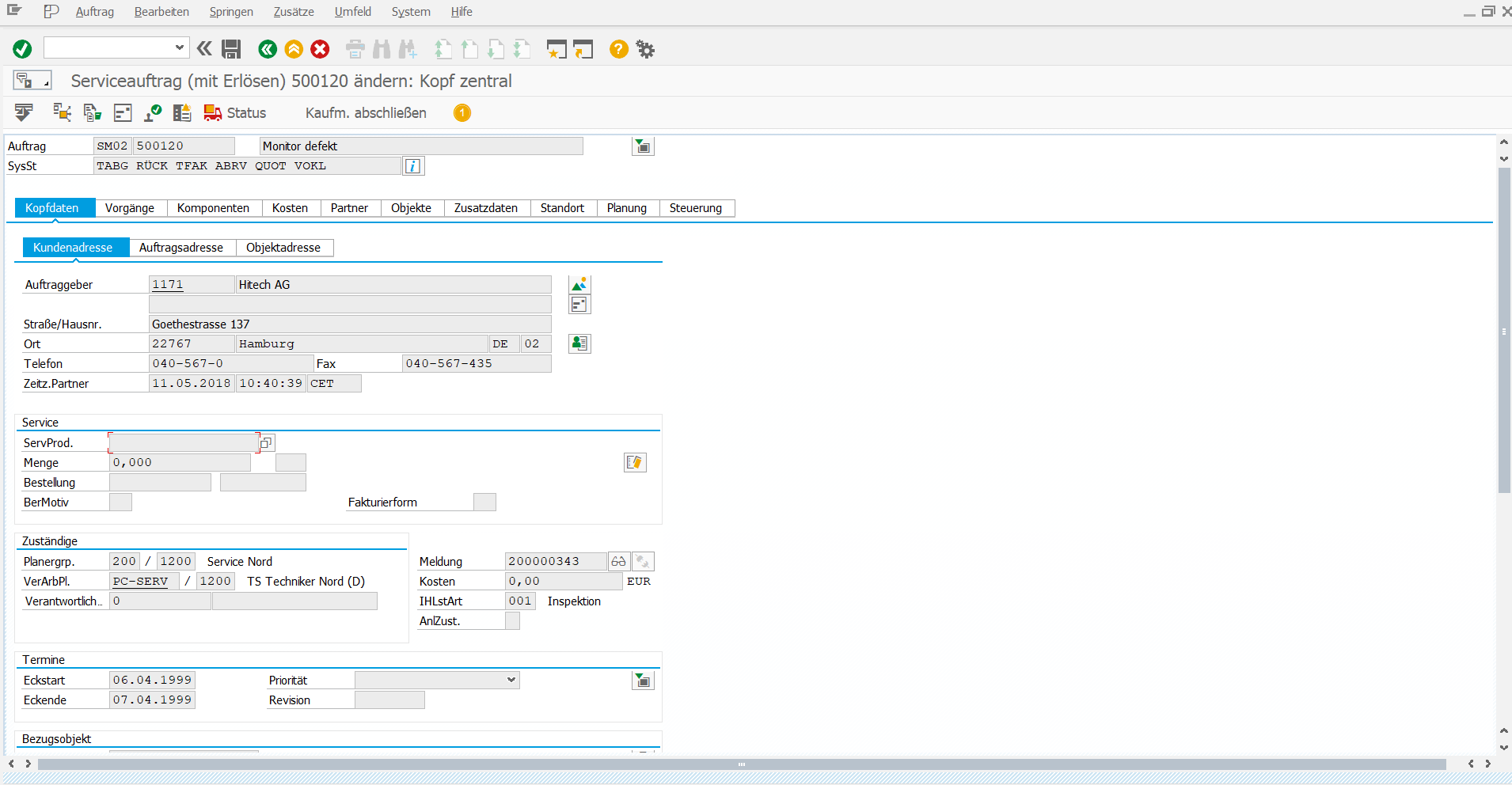Open the Auftrag menu

tap(95, 12)
